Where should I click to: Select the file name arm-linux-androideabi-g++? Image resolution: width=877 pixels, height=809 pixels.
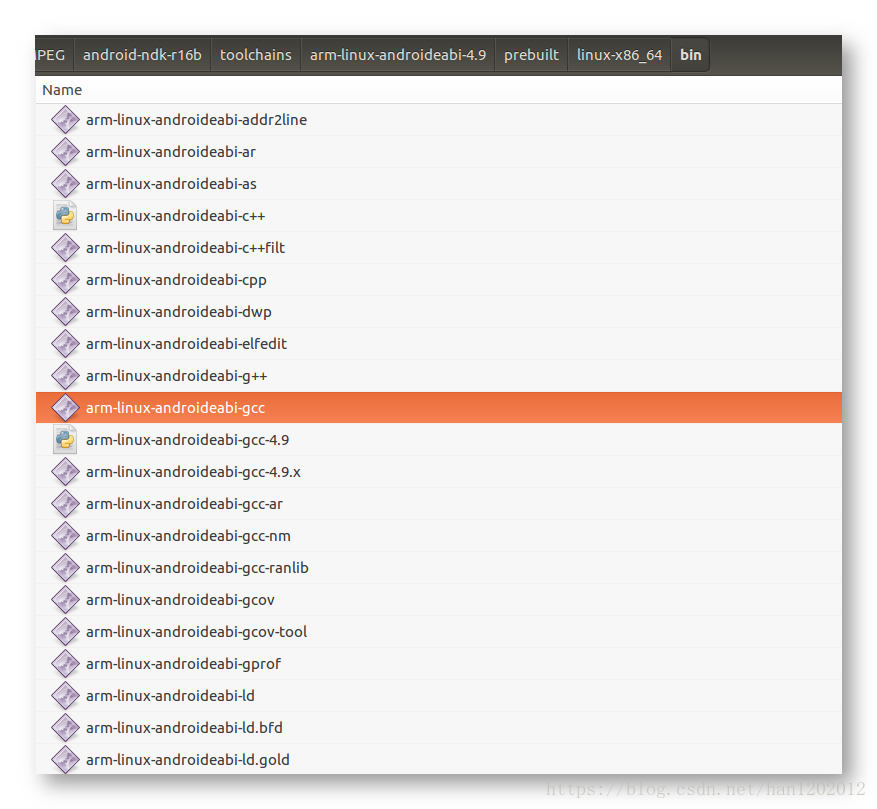click(x=177, y=375)
